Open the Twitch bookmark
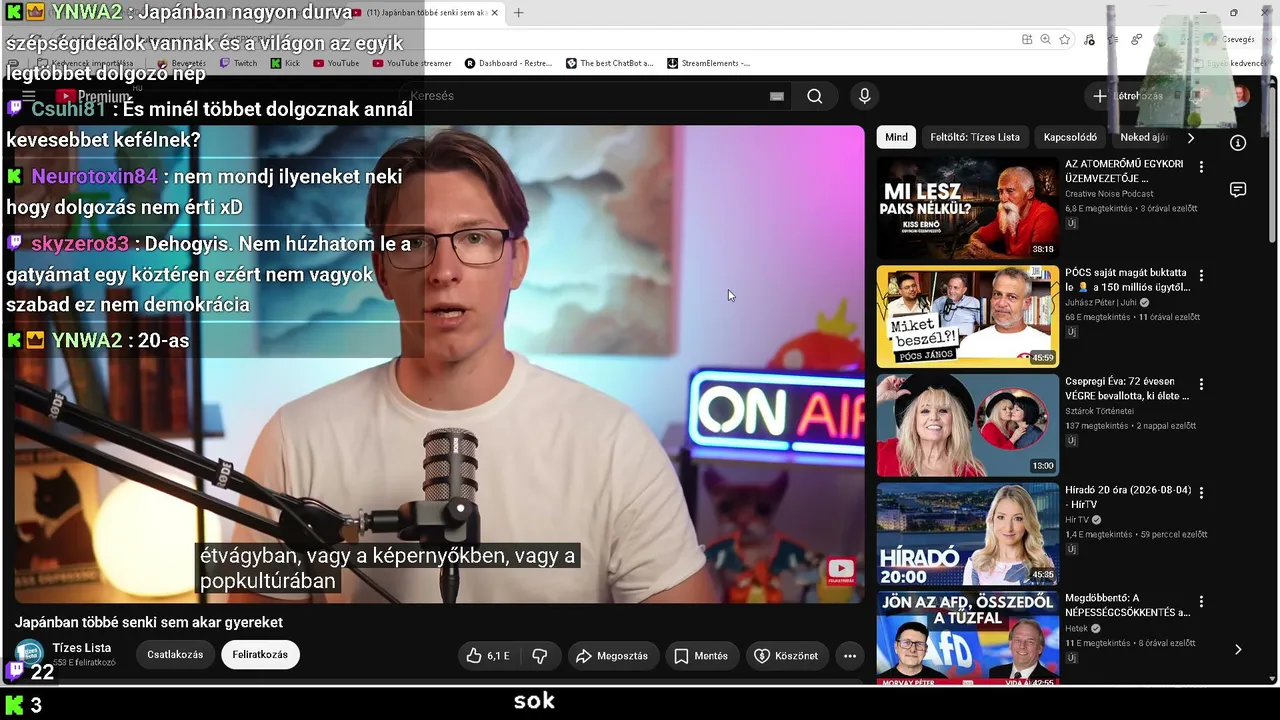The height and width of the screenshot is (720, 1280). pyautogui.click(x=238, y=63)
